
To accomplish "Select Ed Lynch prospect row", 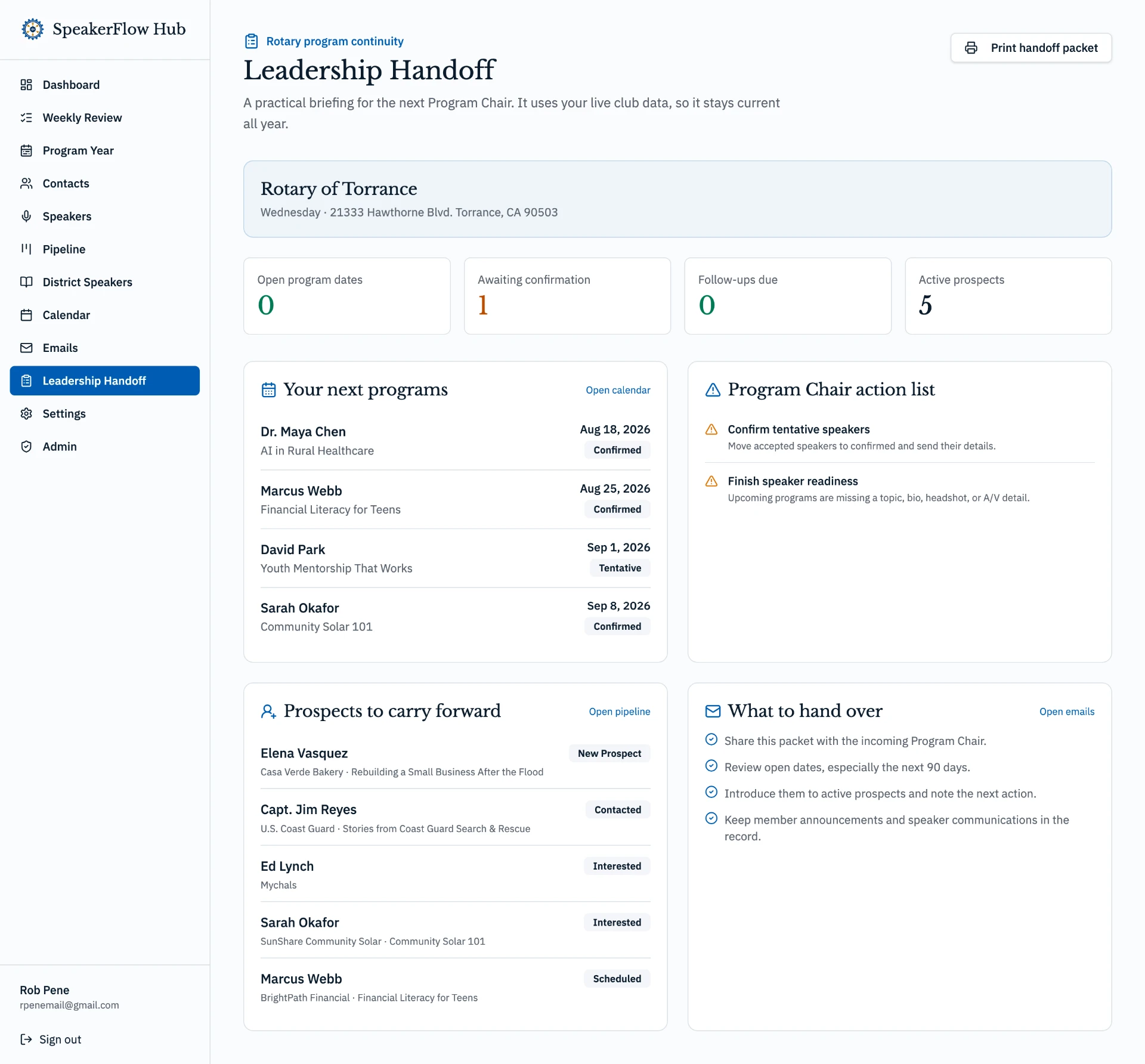I will pyautogui.click(x=456, y=874).
